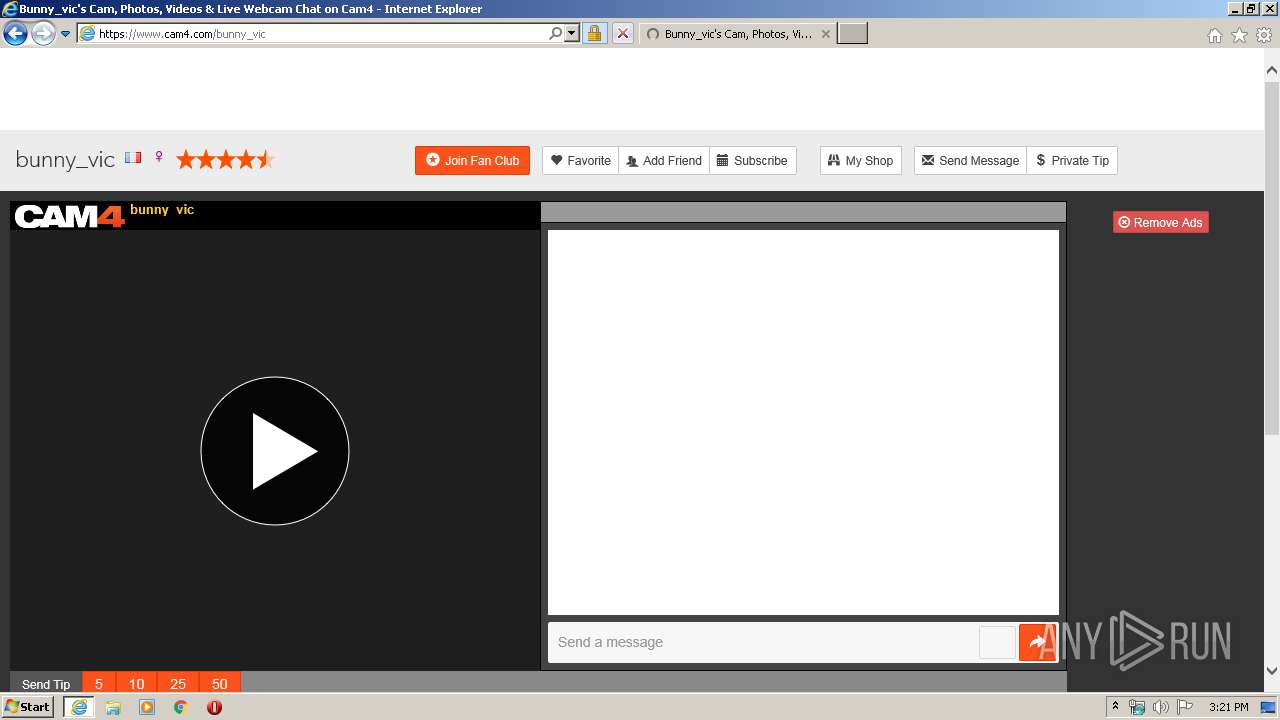The width and height of the screenshot is (1280, 720).
Task: Open browser Tools gear icon
Action: (x=1264, y=35)
